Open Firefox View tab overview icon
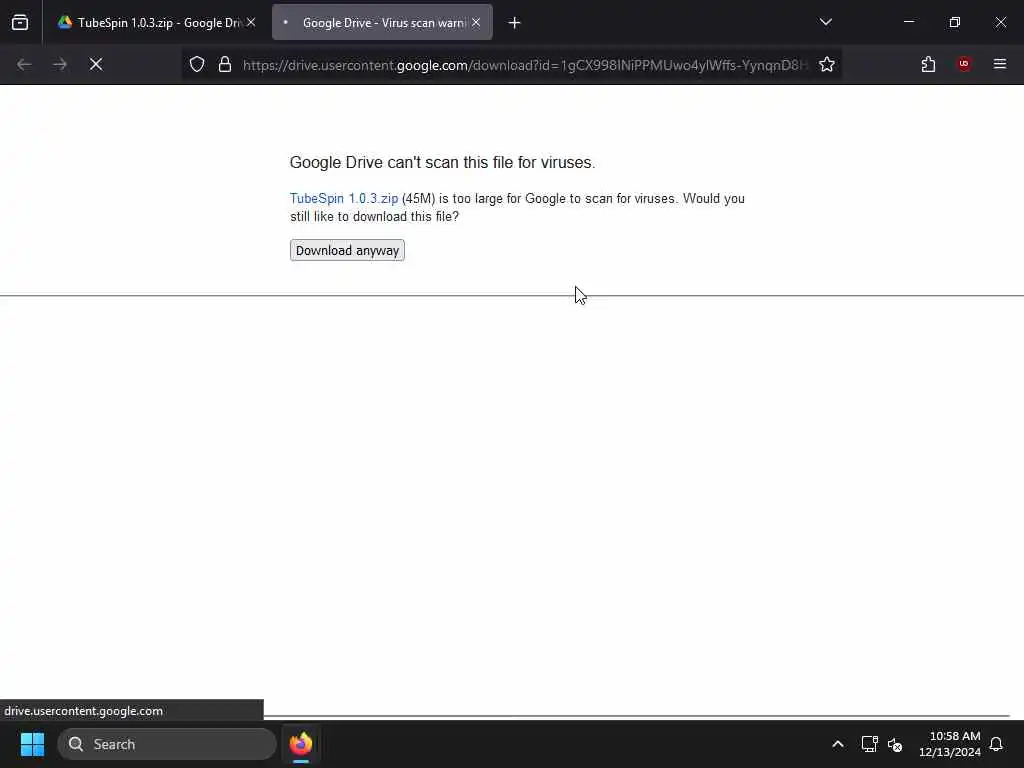Viewport: 1024px width, 768px height. pos(20,23)
